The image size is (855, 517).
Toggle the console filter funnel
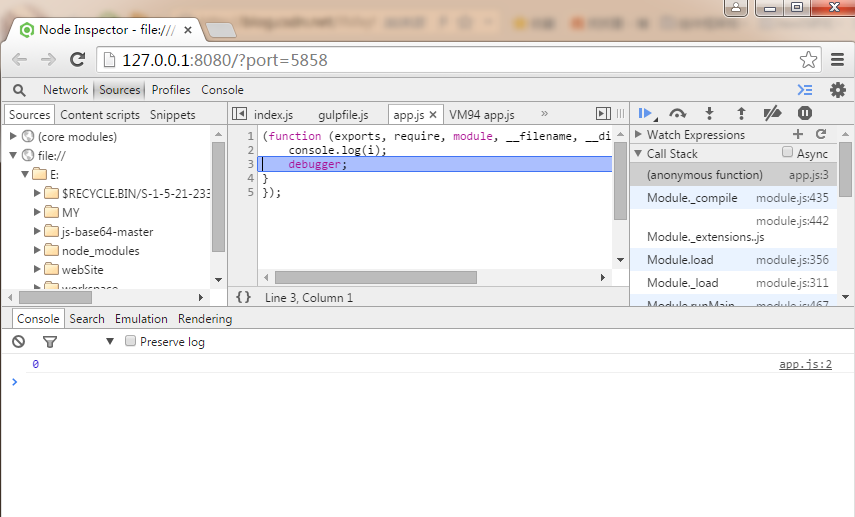pyautogui.click(x=49, y=342)
